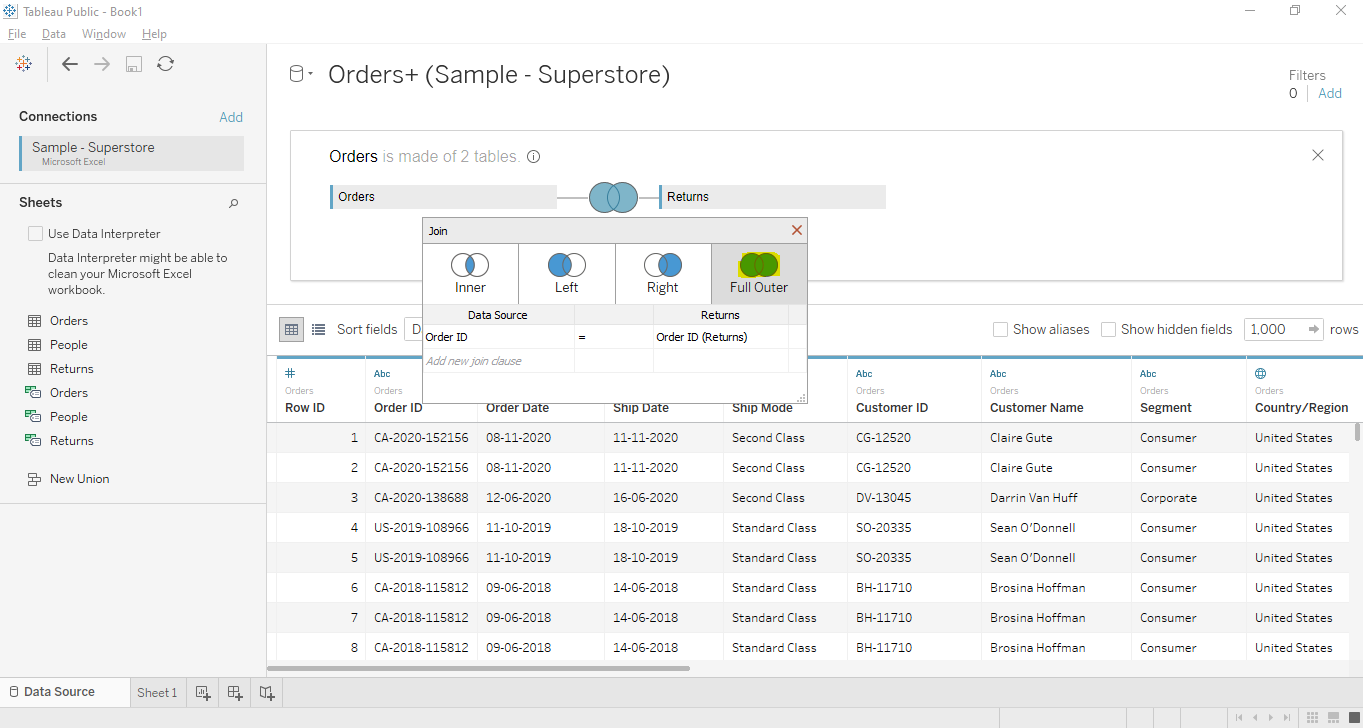Create a new dashboard icon
The width and height of the screenshot is (1363, 728).
(235, 692)
